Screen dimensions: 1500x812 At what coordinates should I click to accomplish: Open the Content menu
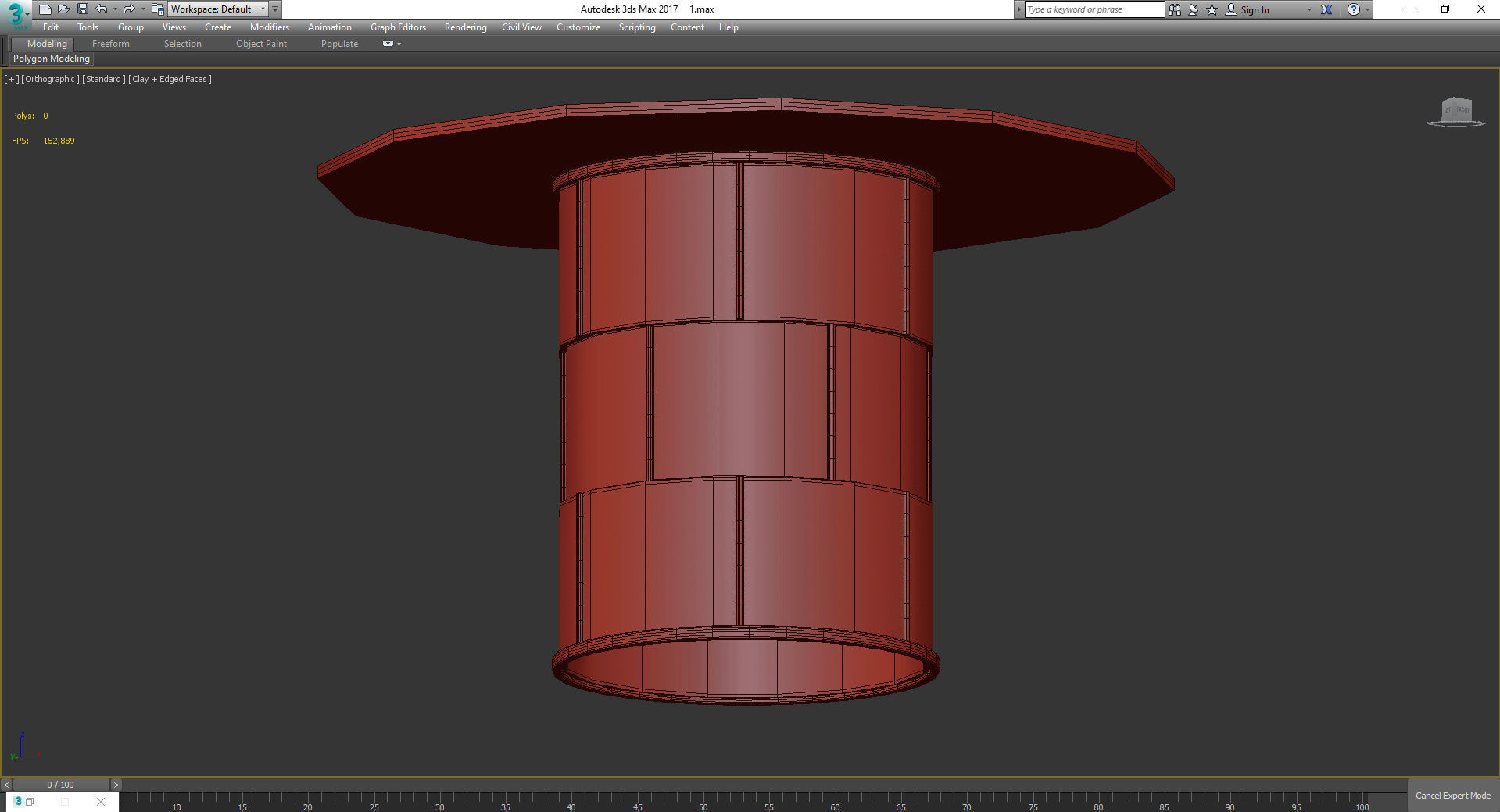point(687,27)
